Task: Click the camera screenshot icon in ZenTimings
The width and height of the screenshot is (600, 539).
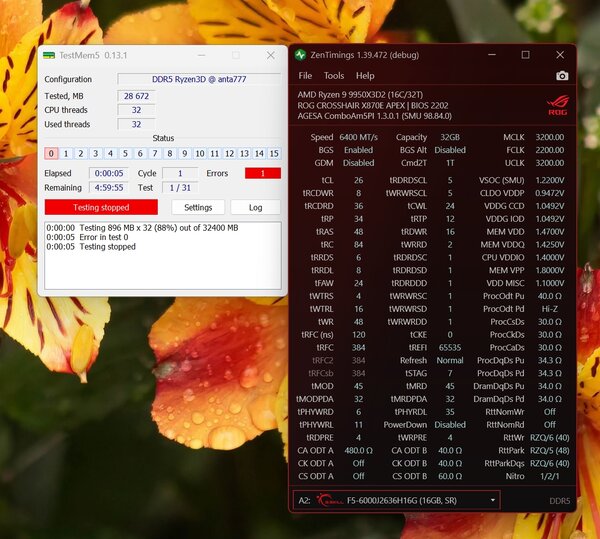Action: pyautogui.click(x=562, y=76)
